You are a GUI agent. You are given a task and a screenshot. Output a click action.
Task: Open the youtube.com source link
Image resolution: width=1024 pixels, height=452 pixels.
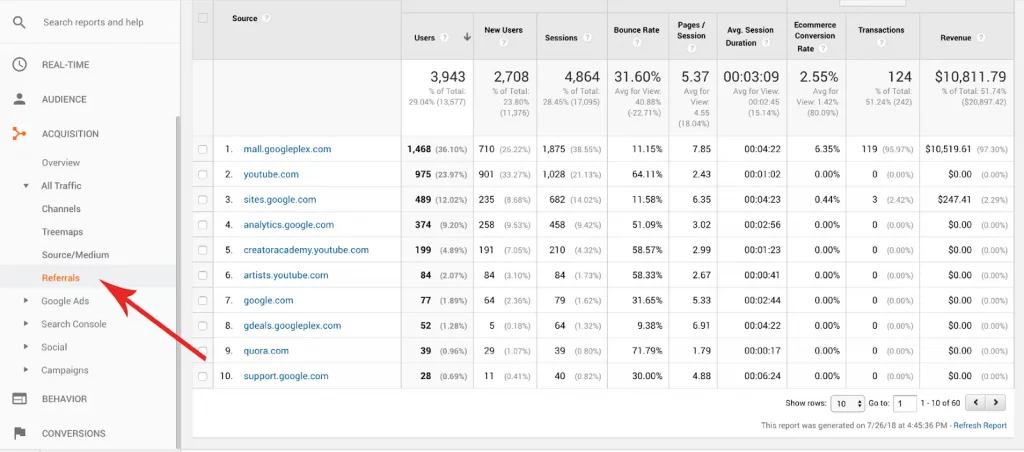(x=271, y=174)
